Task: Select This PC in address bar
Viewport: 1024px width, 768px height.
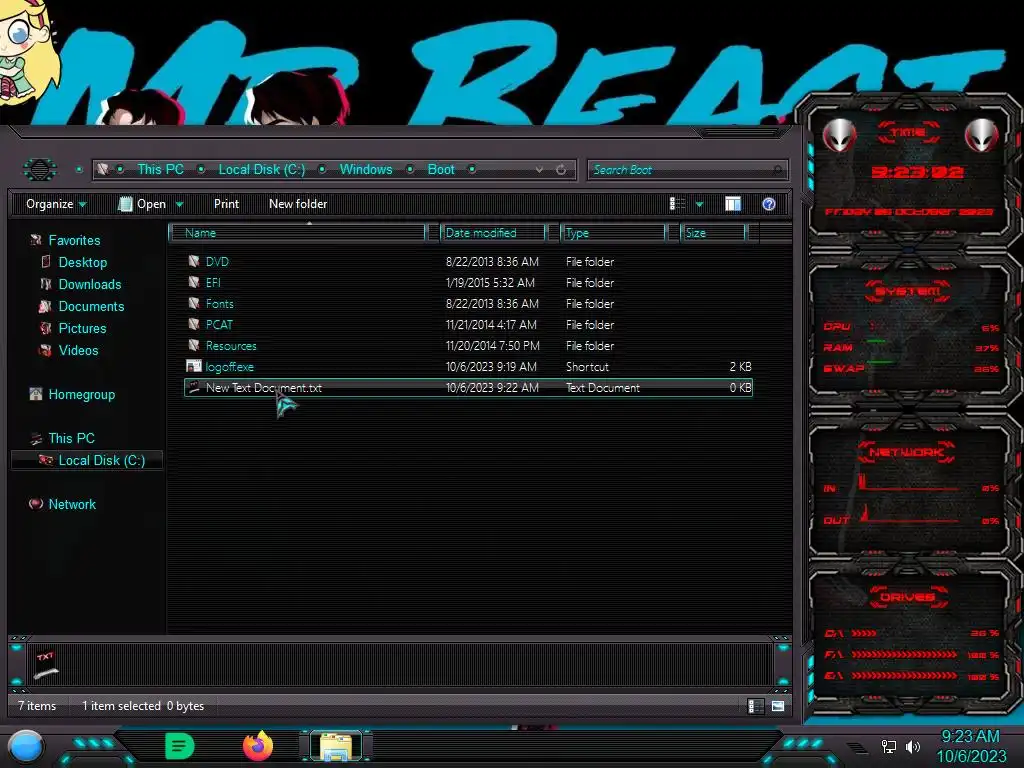Action: pyautogui.click(x=160, y=169)
